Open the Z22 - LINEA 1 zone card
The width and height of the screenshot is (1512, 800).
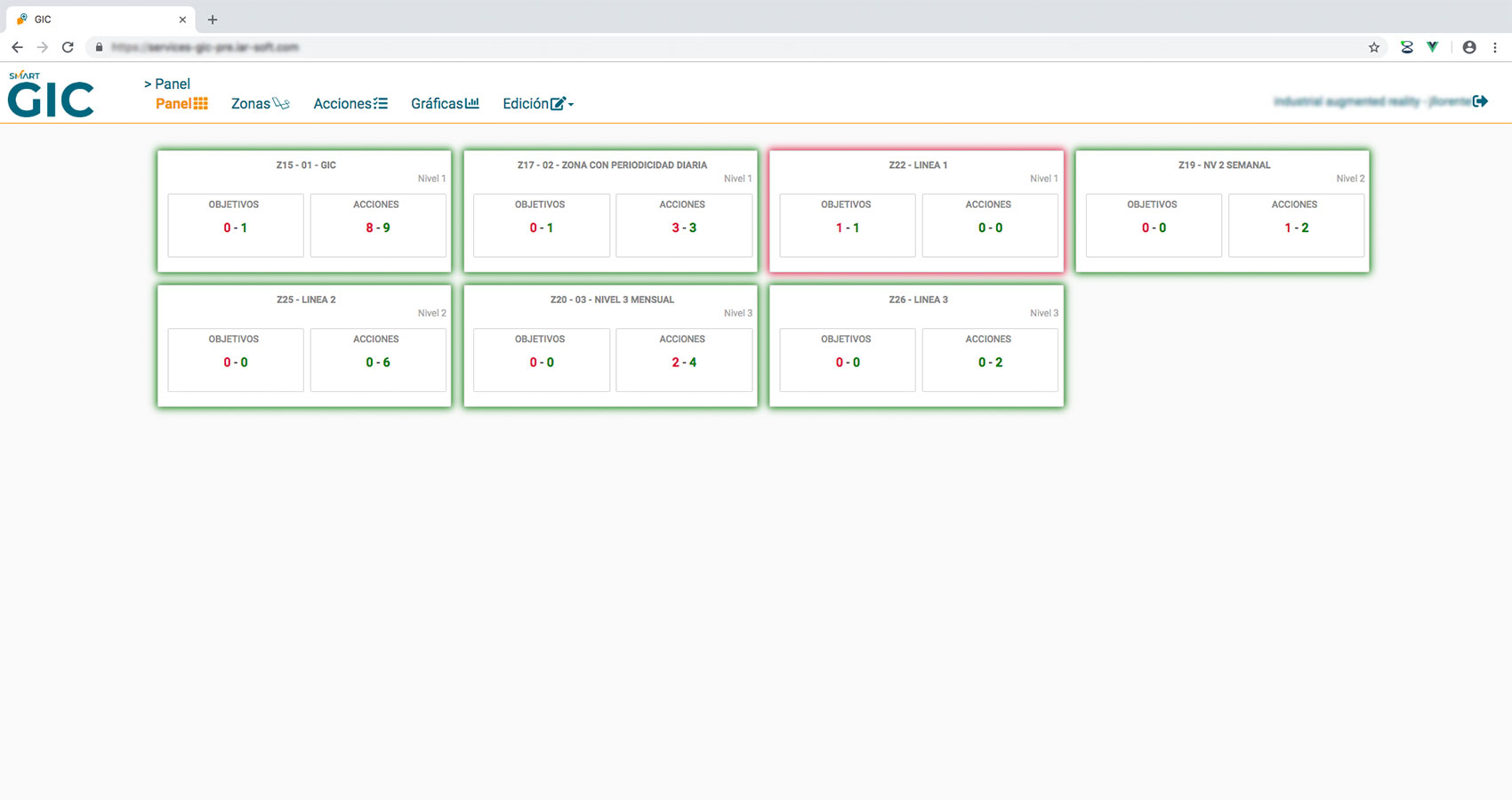click(x=917, y=165)
